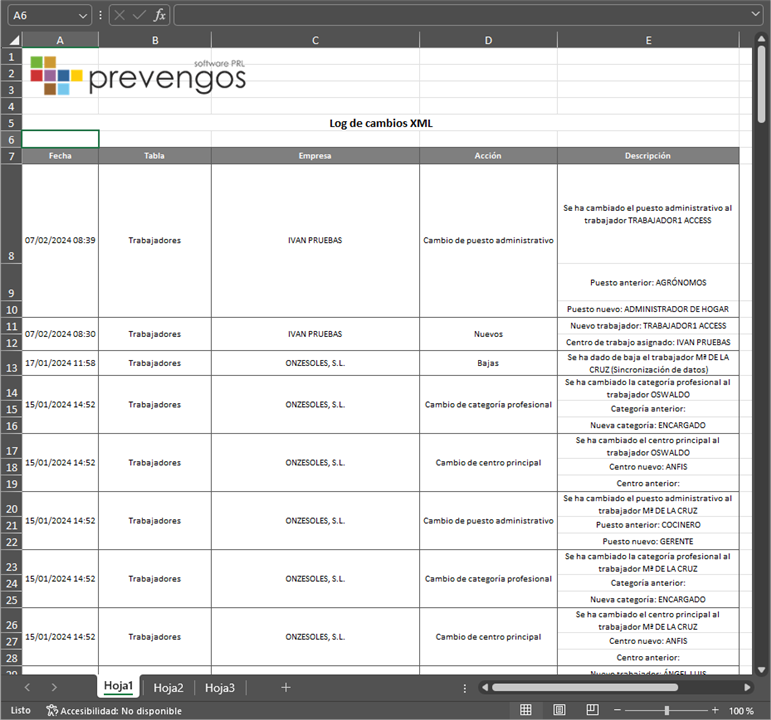Screen dimensions: 771x720
Task: Open the Hoja3 sheet tab
Action: coord(220,687)
